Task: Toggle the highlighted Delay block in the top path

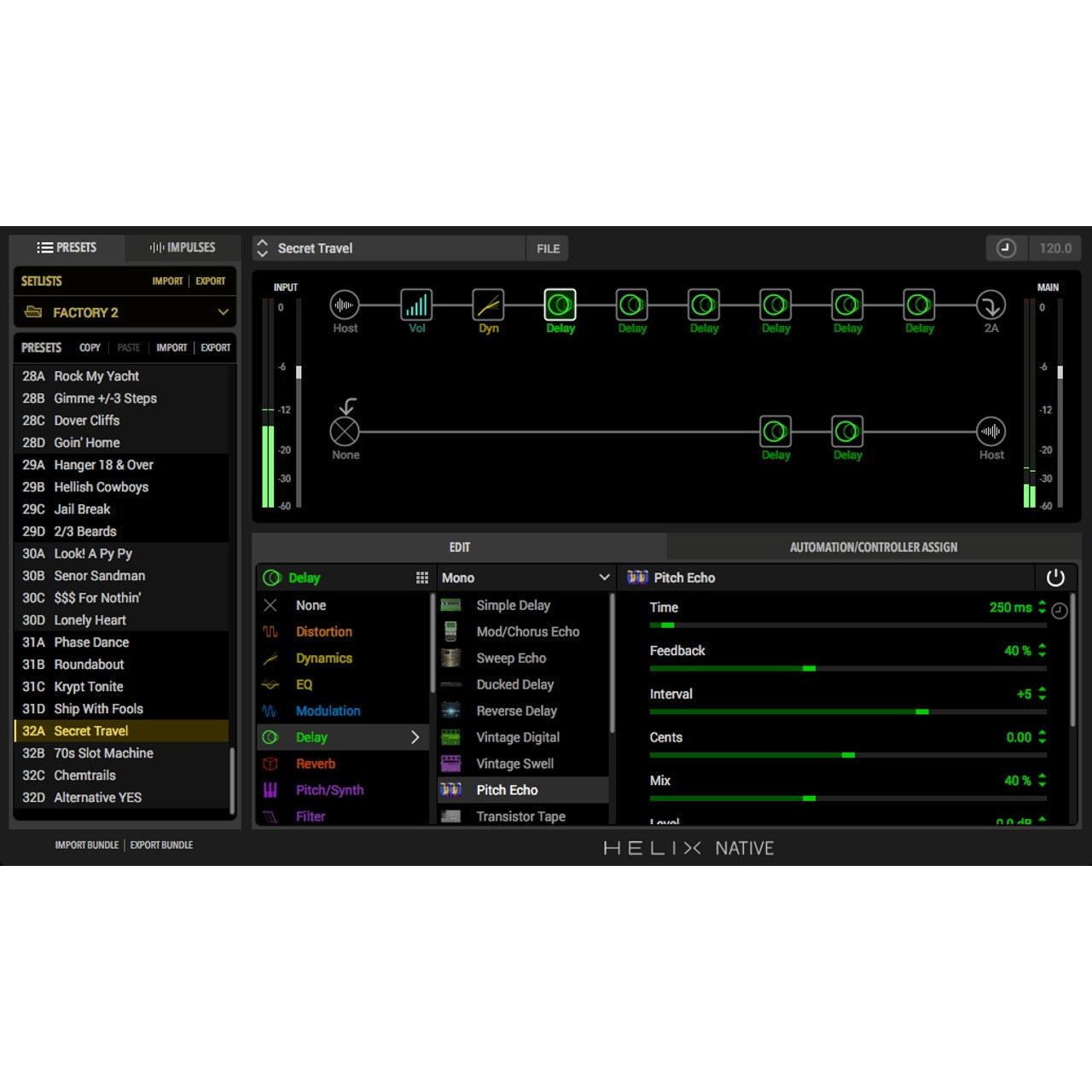Action: tap(560, 305)
